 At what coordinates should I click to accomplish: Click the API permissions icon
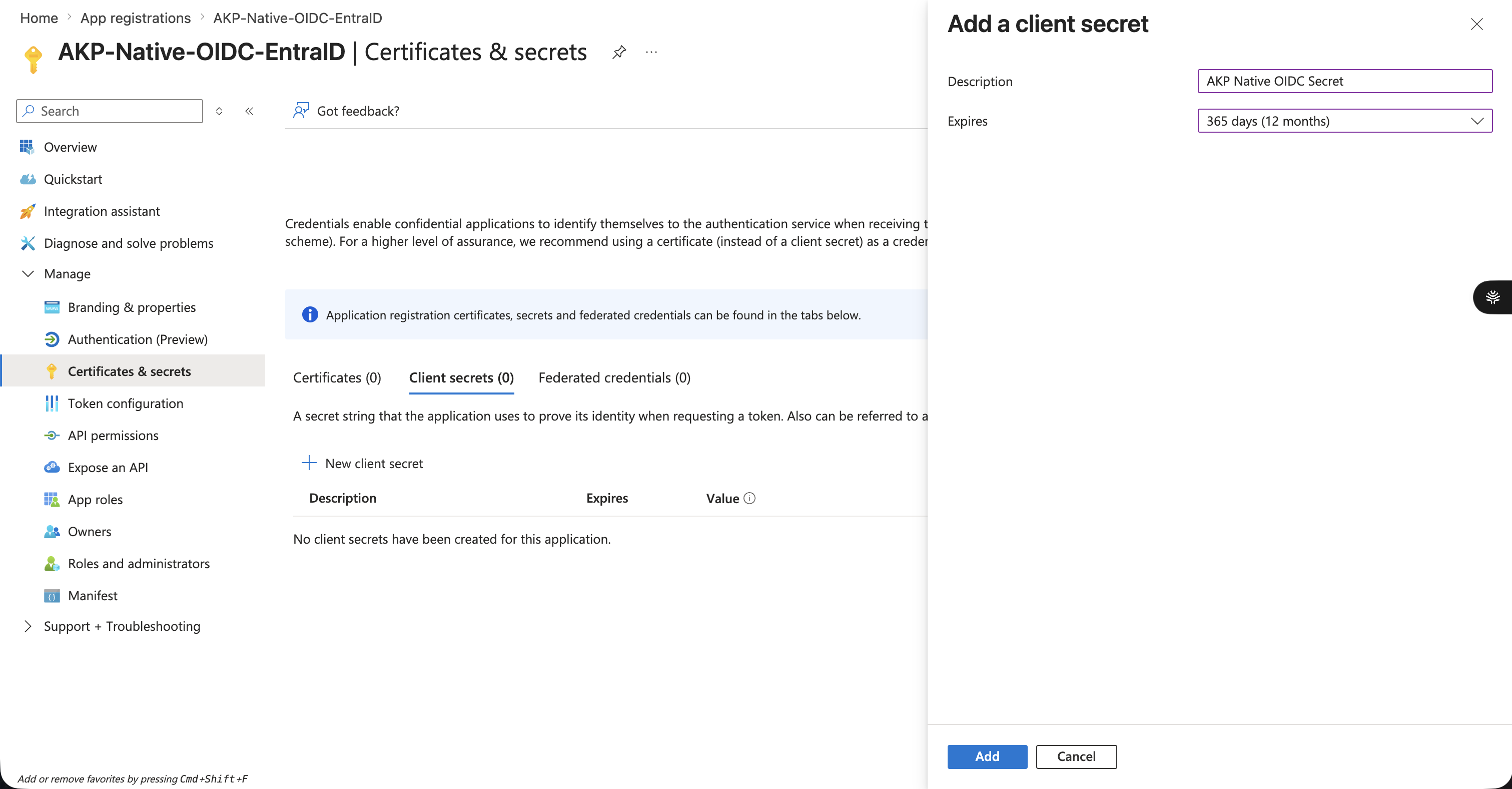point(52,436)
